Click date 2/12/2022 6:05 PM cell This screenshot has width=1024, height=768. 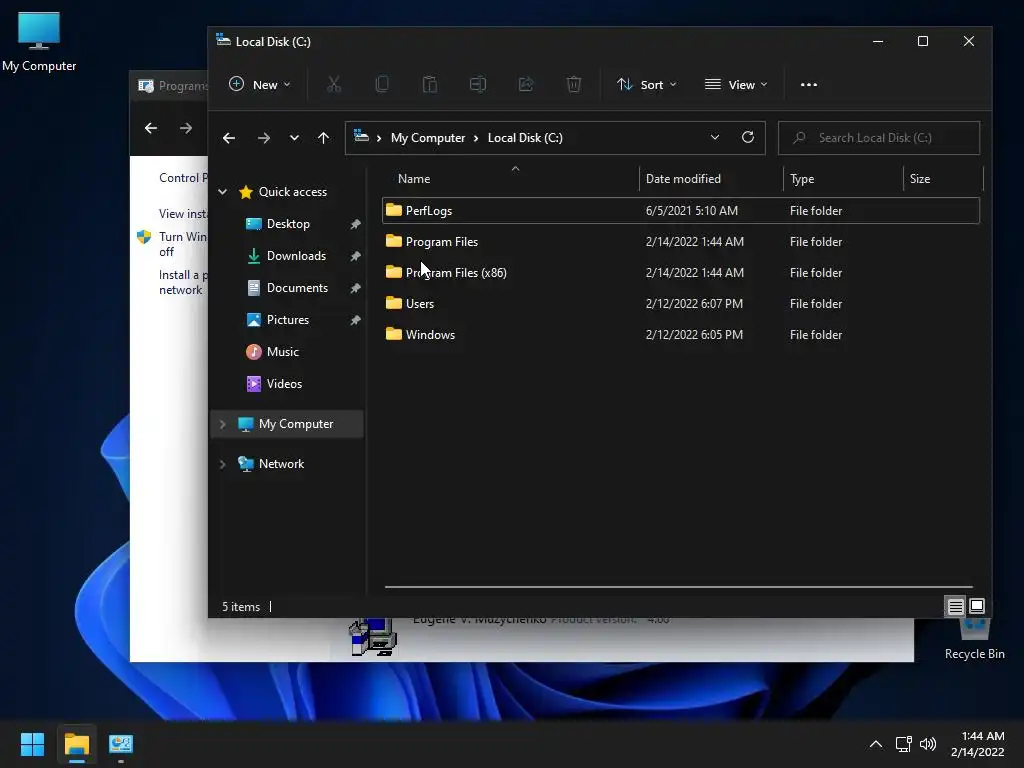tap(694, 334)
